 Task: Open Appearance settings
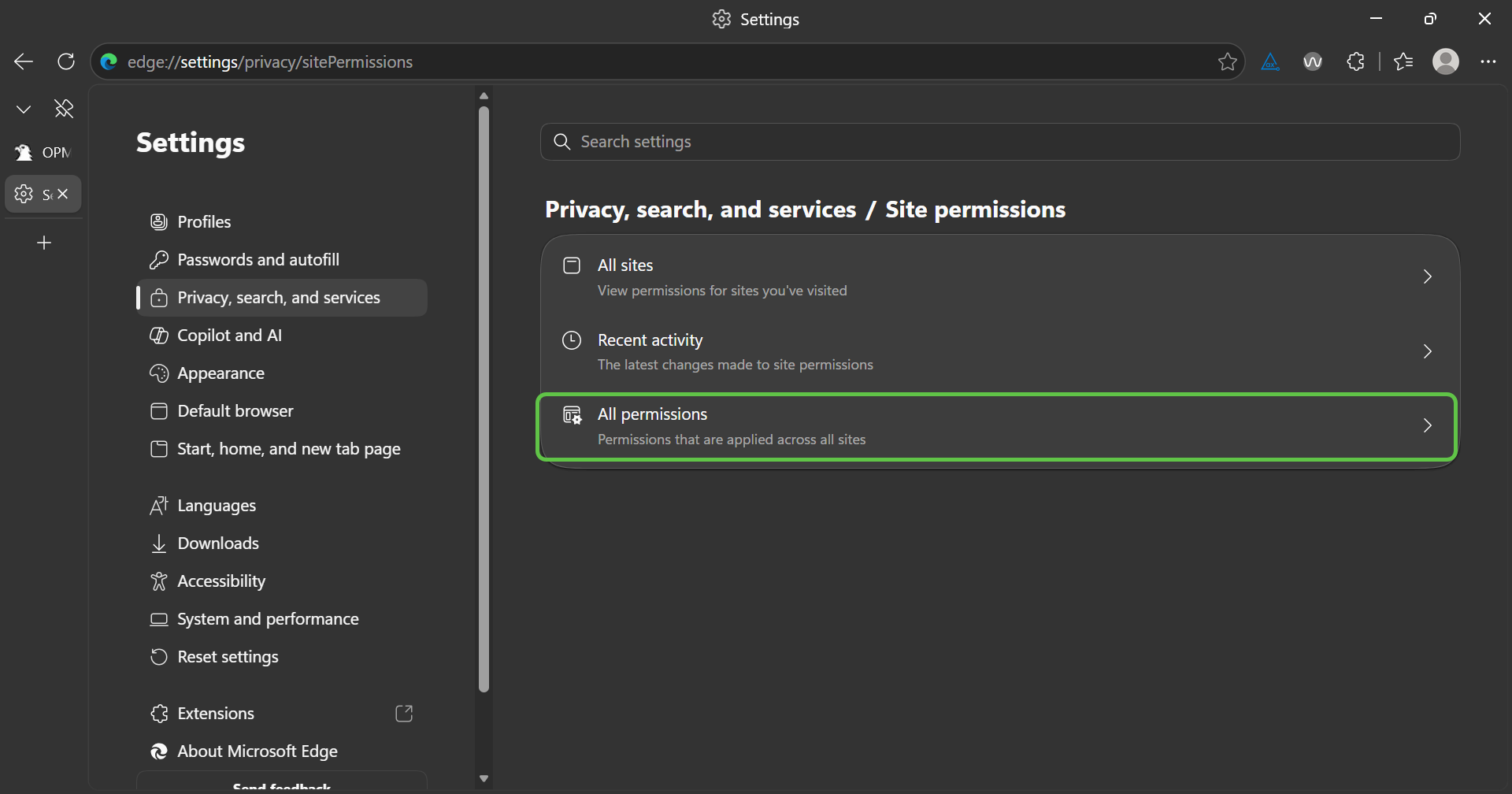pos(282,373)
